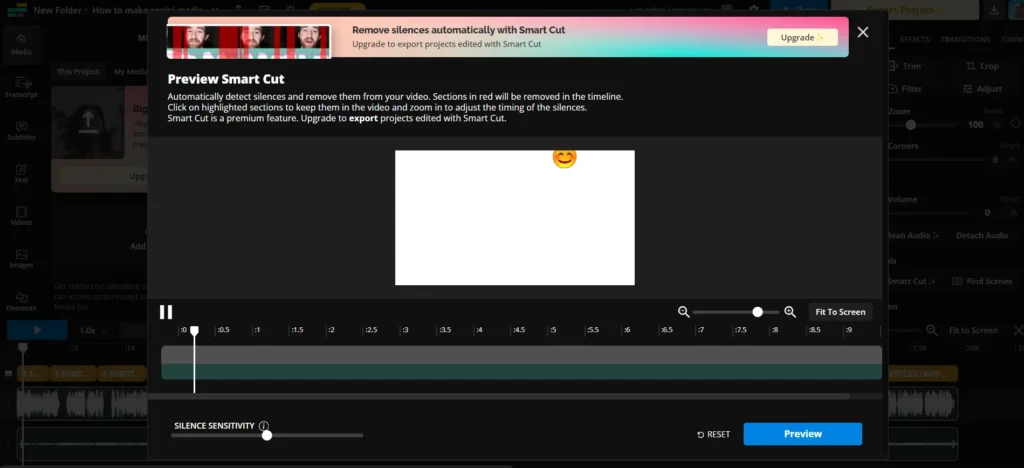The width and height of the screenshot is (1024, 468).
Task: Click the horizontal scrollbar under Smart Cut timeline
Action: (499, 396)
